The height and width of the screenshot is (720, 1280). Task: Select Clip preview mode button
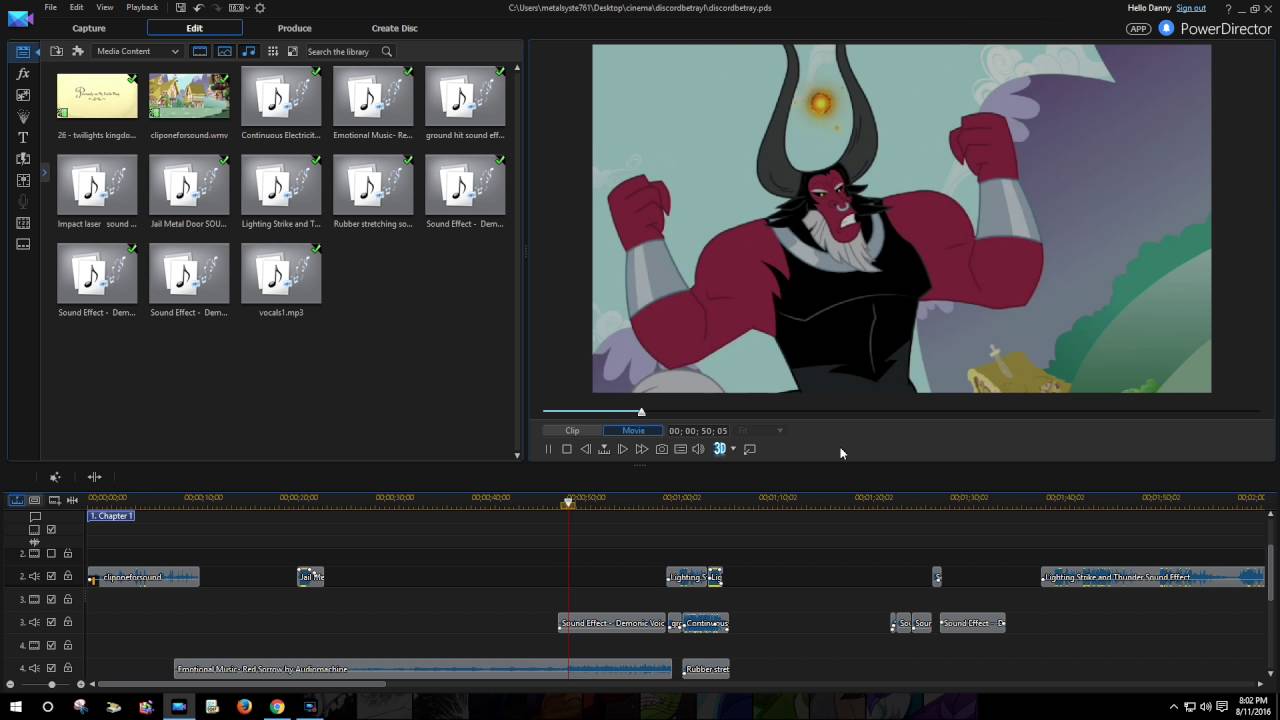572,431
